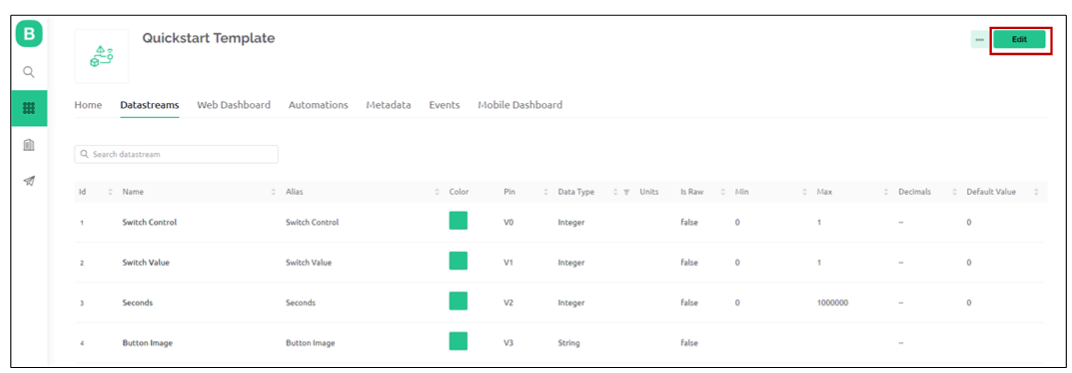Sort by Is Raw column arrows

[x=723, y=193]
